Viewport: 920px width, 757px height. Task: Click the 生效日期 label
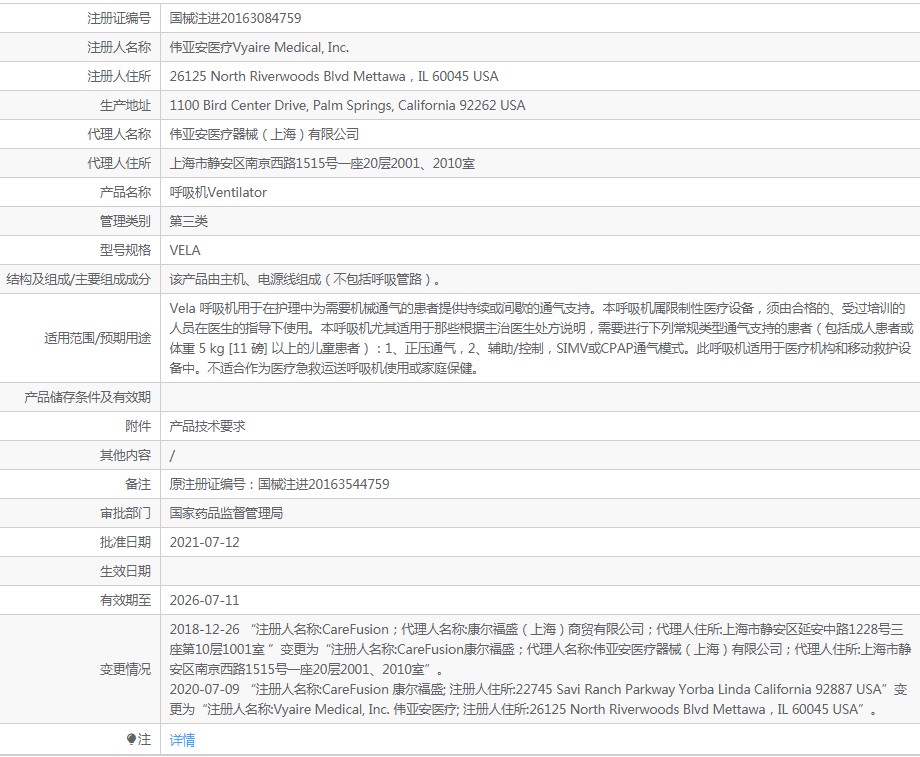(125, 572)
